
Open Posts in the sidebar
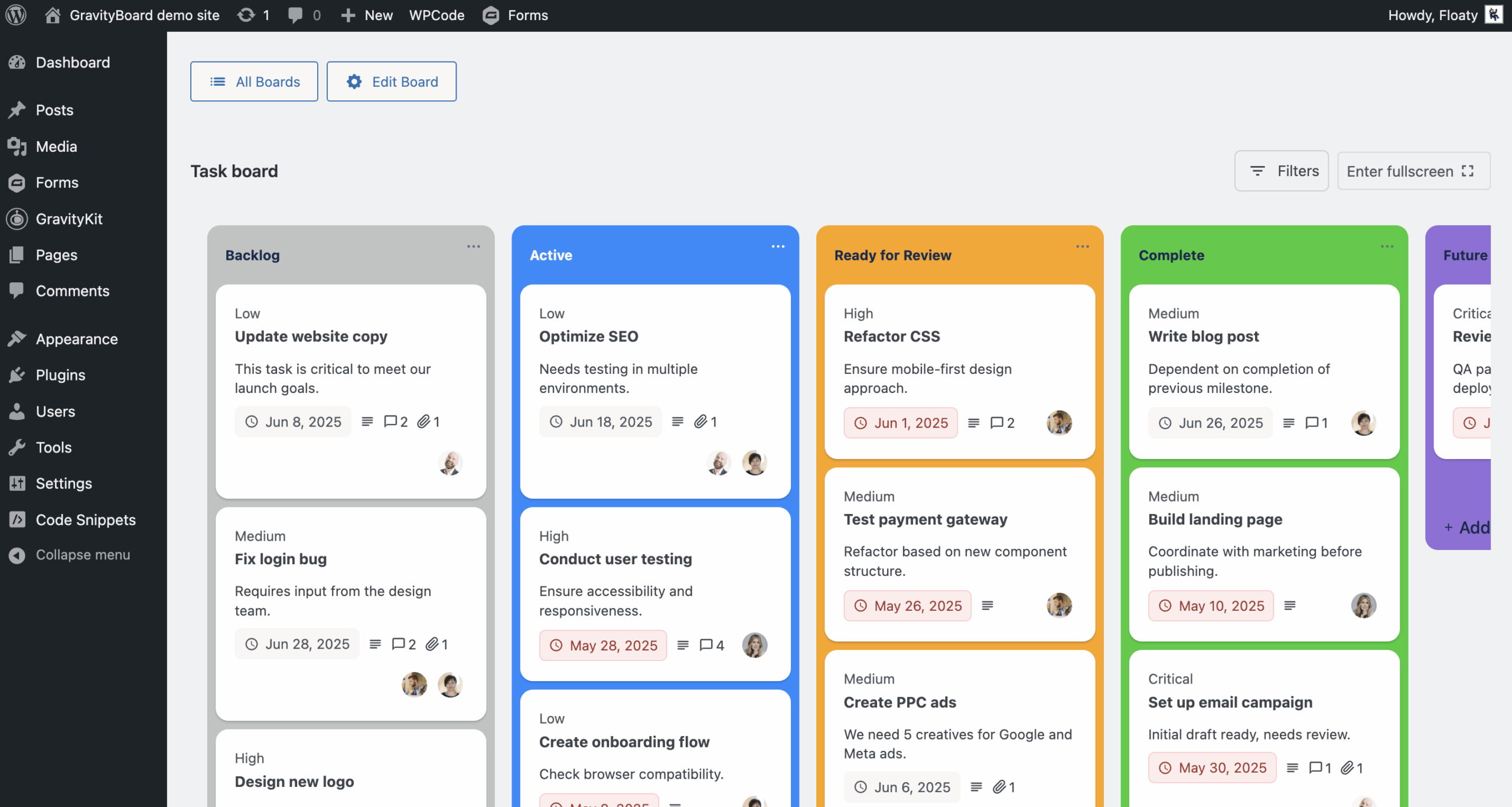pyautogui.click(x=54, y=110)
